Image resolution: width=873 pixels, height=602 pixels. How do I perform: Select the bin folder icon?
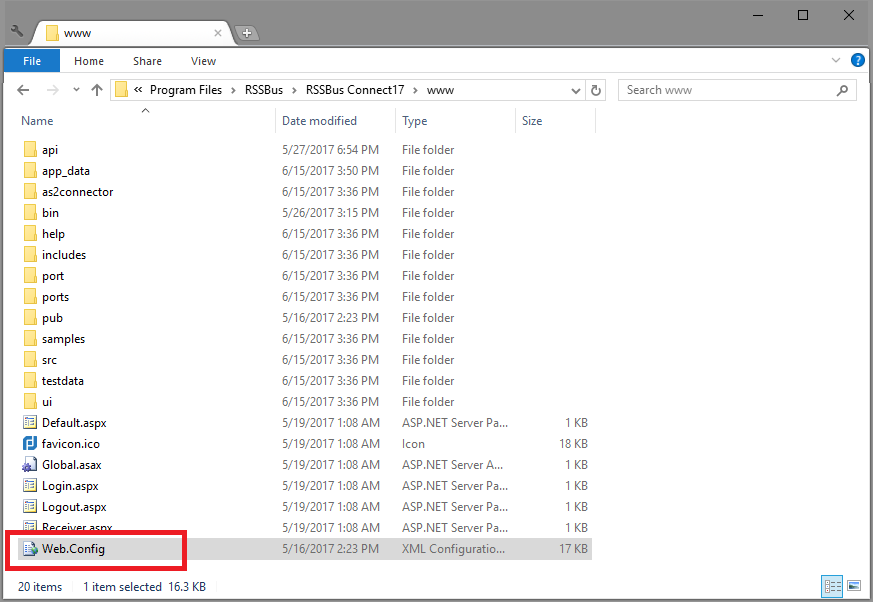click(30, 213)
